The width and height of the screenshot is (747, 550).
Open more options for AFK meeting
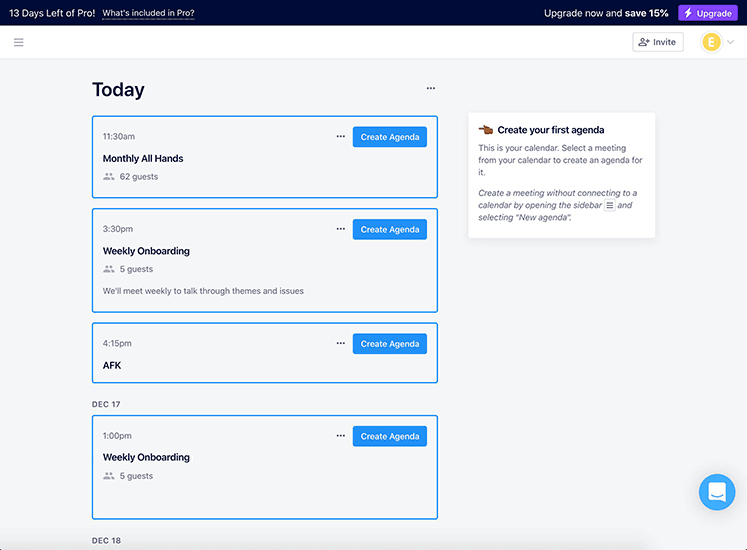pos(341,343)
